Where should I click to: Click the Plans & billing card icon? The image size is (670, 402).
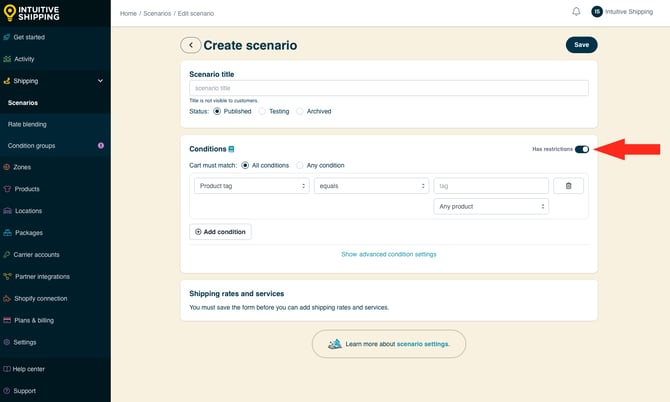(x=7, y=320)
